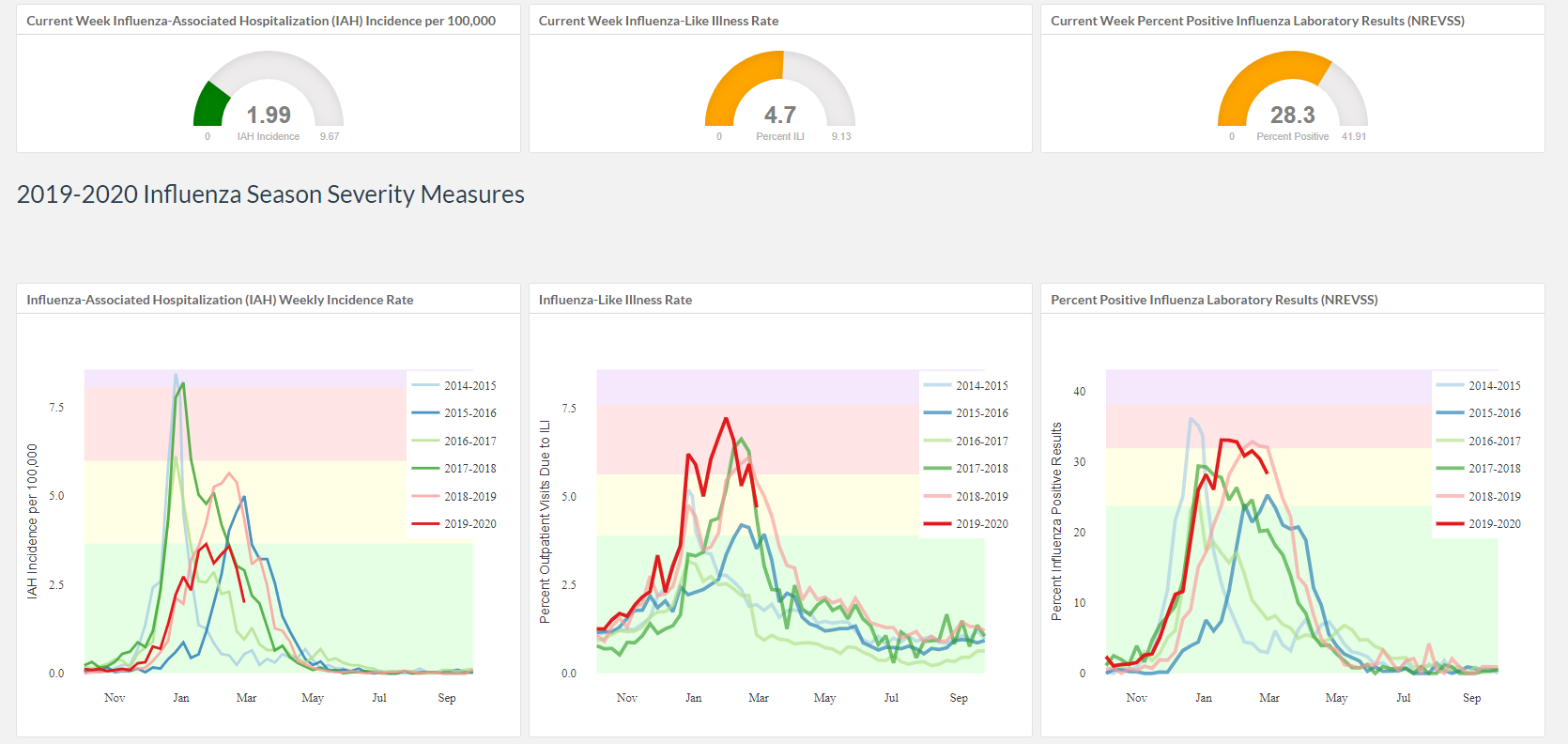Toggle 2015-2016 series in IAH Incidence chart legend
The height and width of the screenshot is (744, 1568).
click(x=454, y=413)
